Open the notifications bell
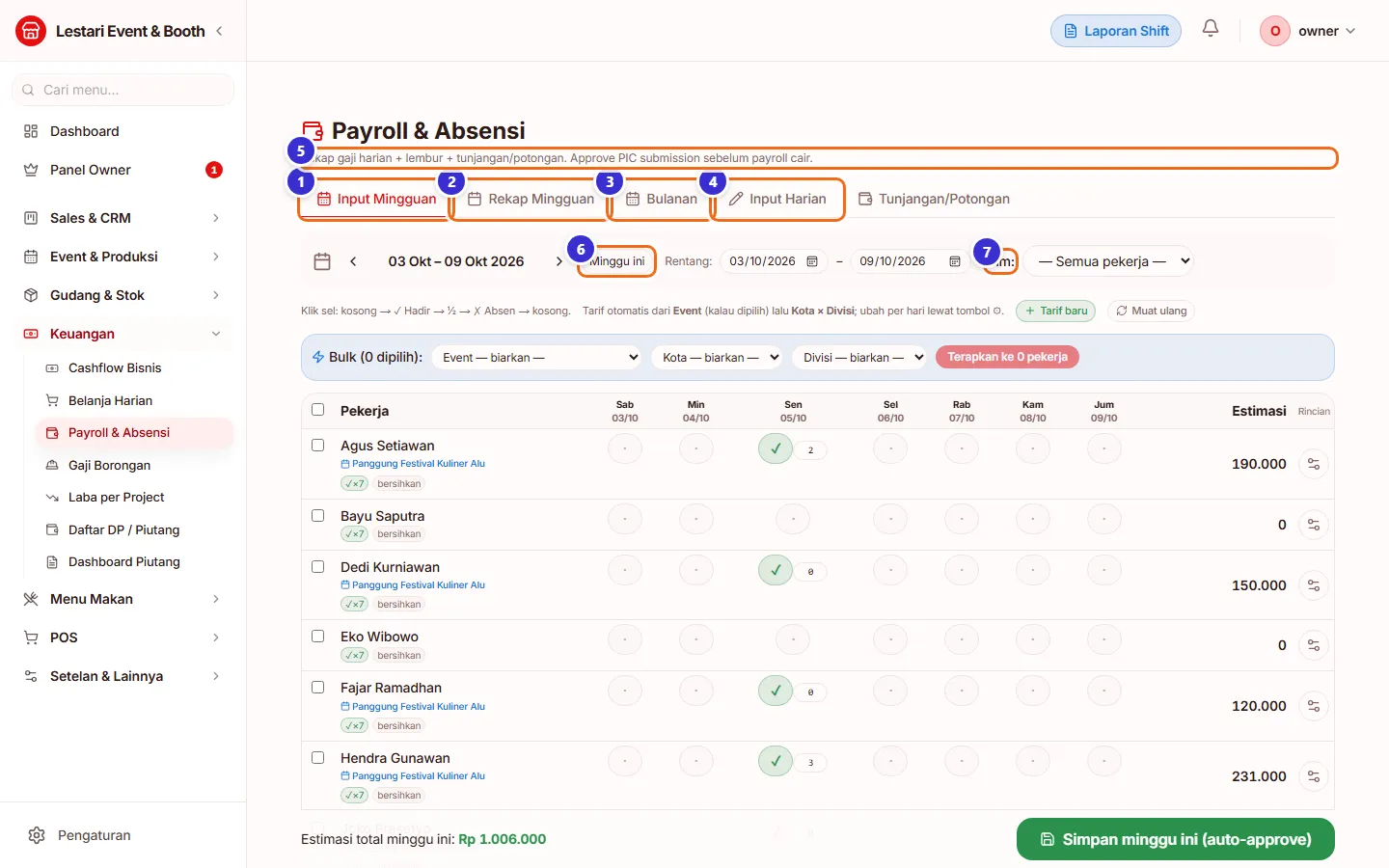This screenshot has width=1389, height=868. [x=1210, y=29]
